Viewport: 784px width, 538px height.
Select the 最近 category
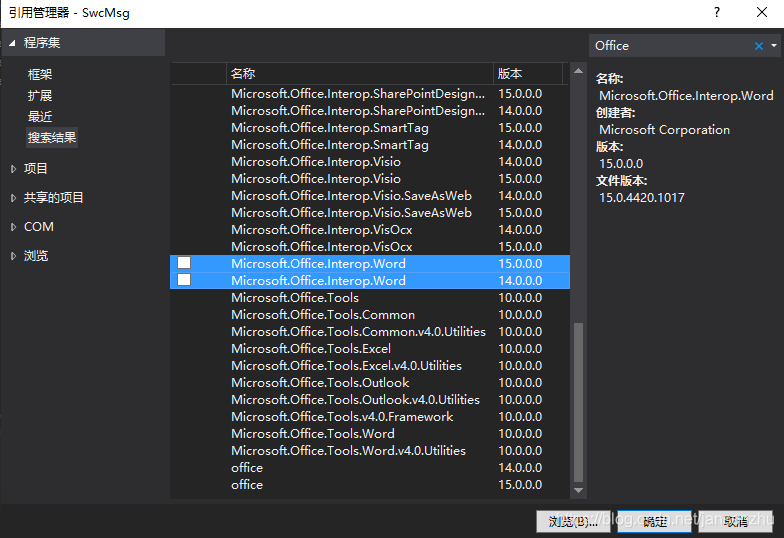40,116
